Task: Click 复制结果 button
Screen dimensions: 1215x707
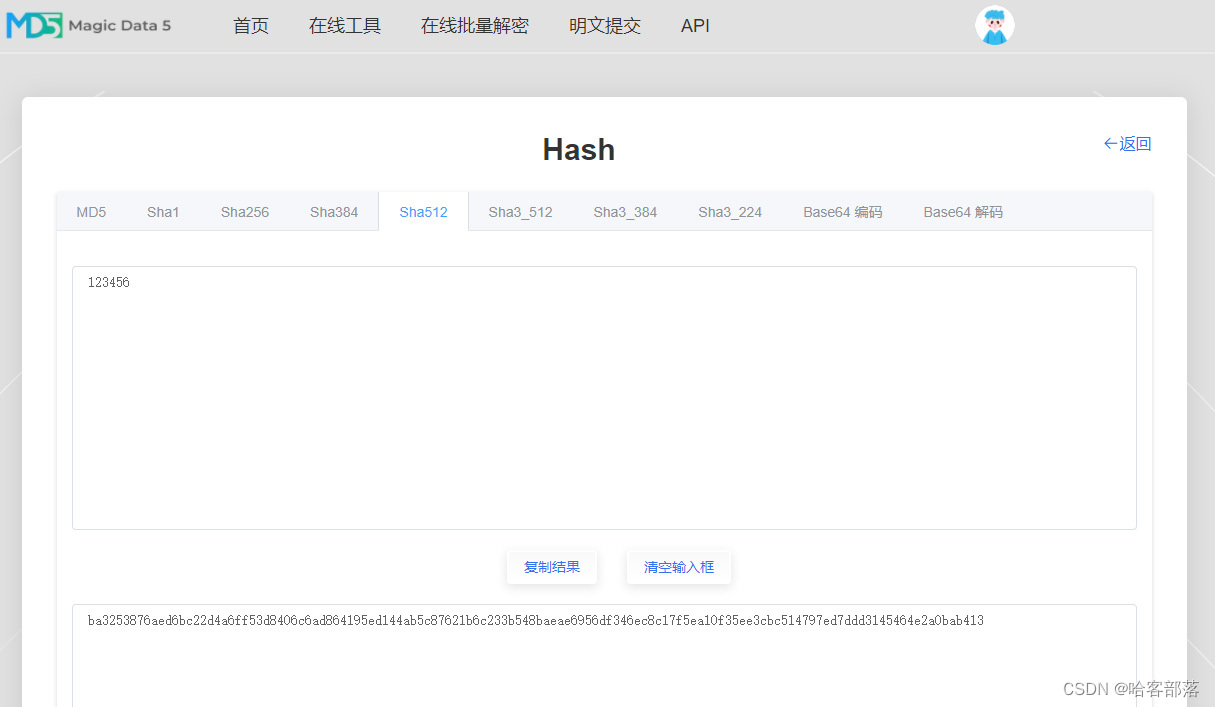Action: 552,567
